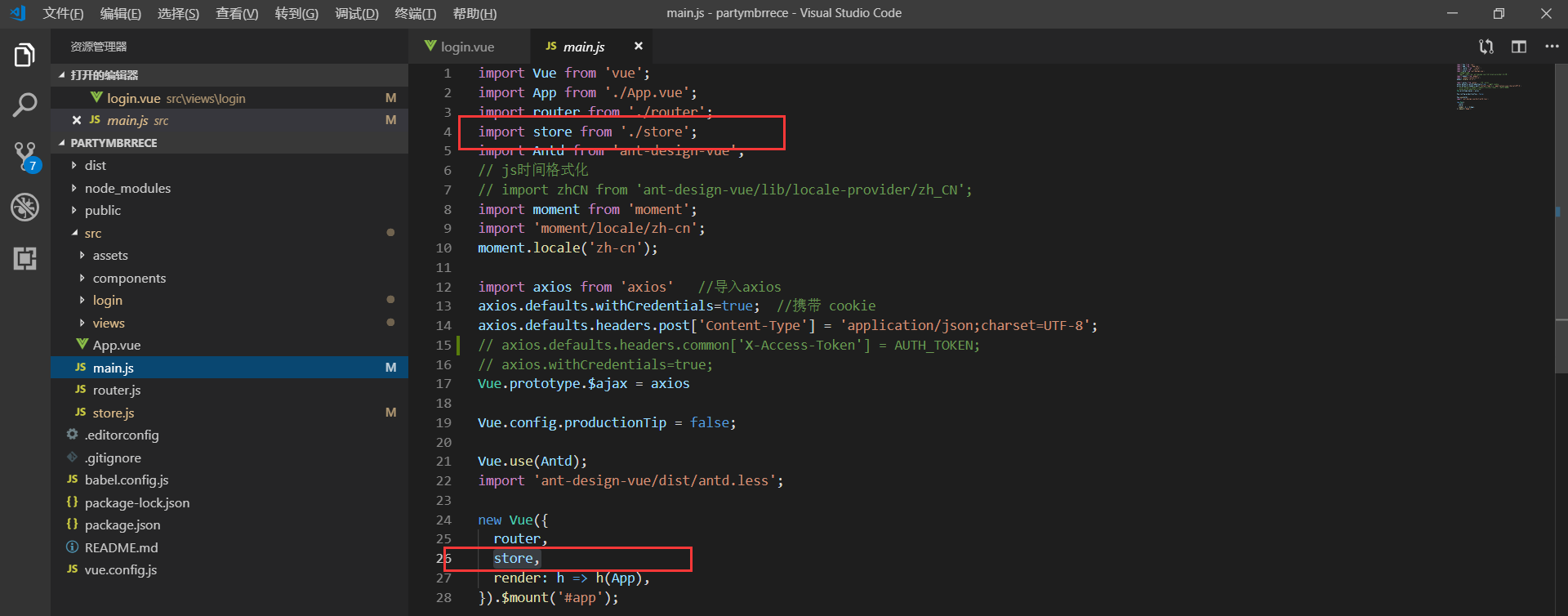Expand the dist folder
This screenshot has width=1568, height=616.
tap(74, 165)
